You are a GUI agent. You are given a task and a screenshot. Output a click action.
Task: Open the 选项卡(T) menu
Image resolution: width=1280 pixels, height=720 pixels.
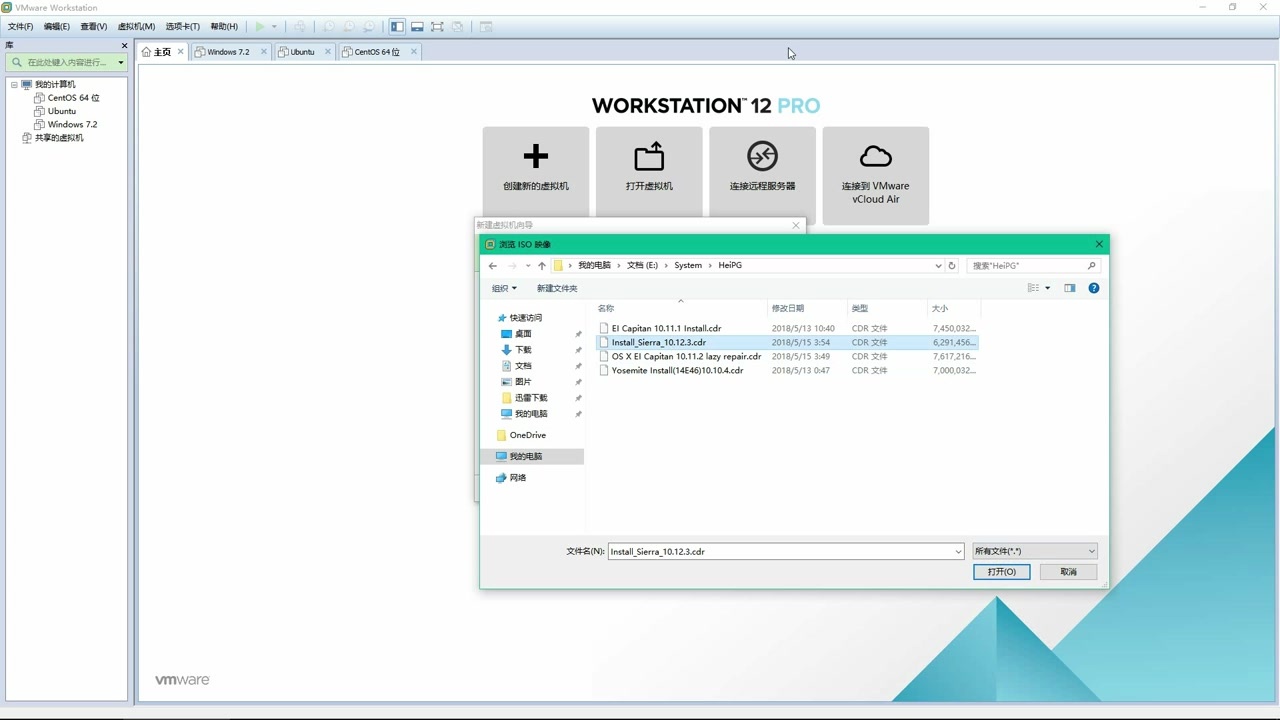coord(182,27)
